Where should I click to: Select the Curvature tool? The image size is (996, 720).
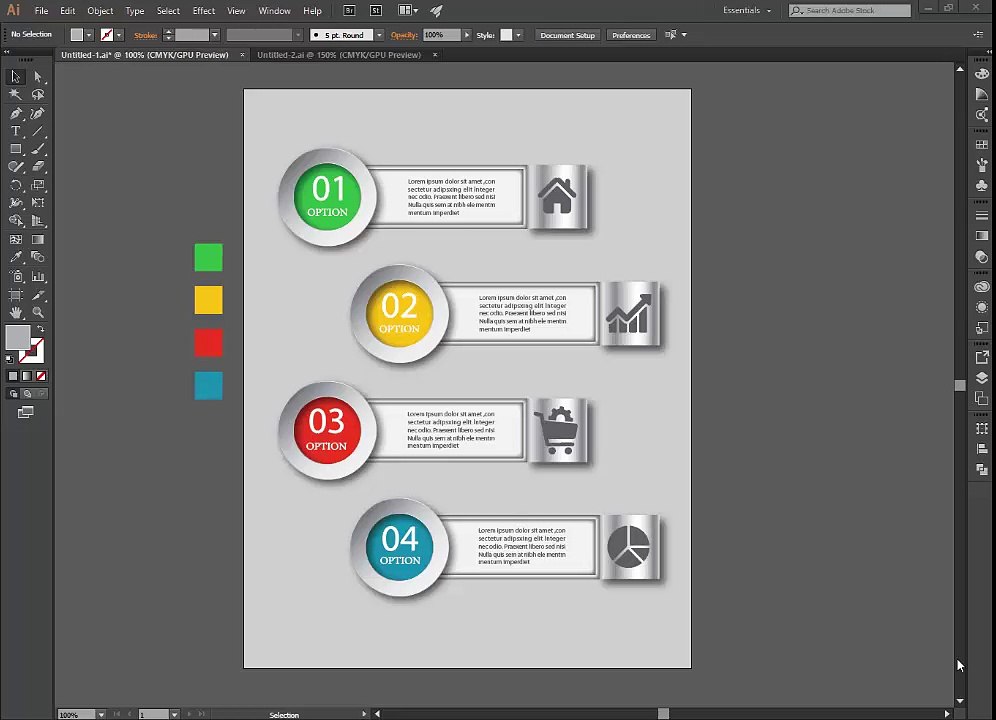coord(38,113)
